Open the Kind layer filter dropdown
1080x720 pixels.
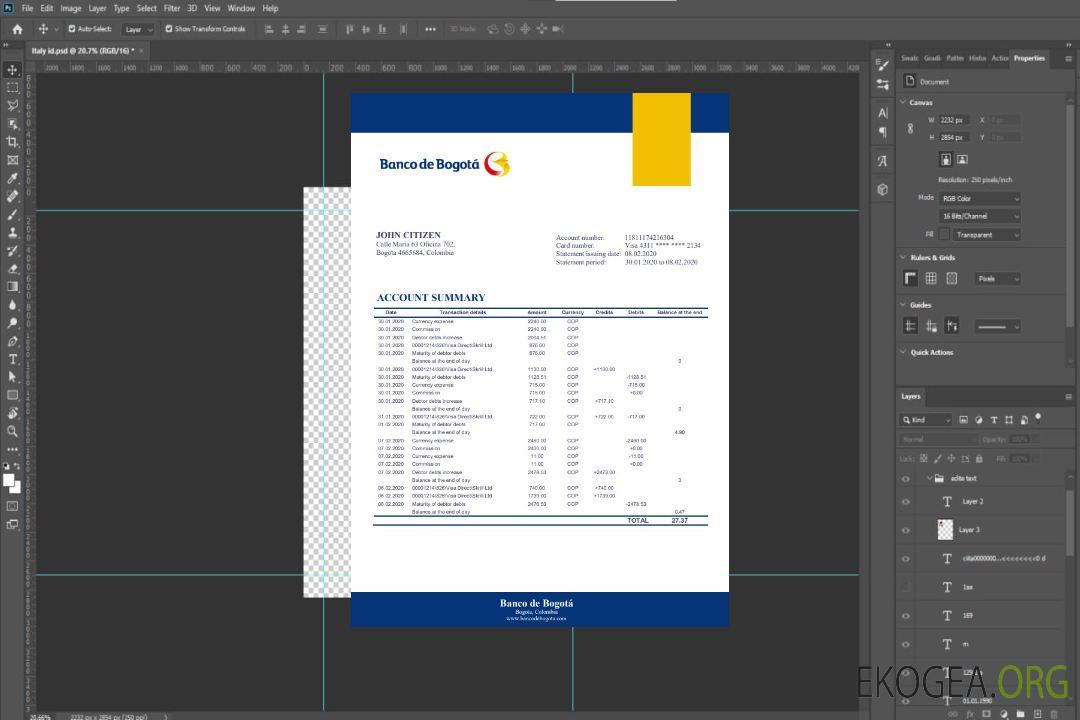point(926,420)
